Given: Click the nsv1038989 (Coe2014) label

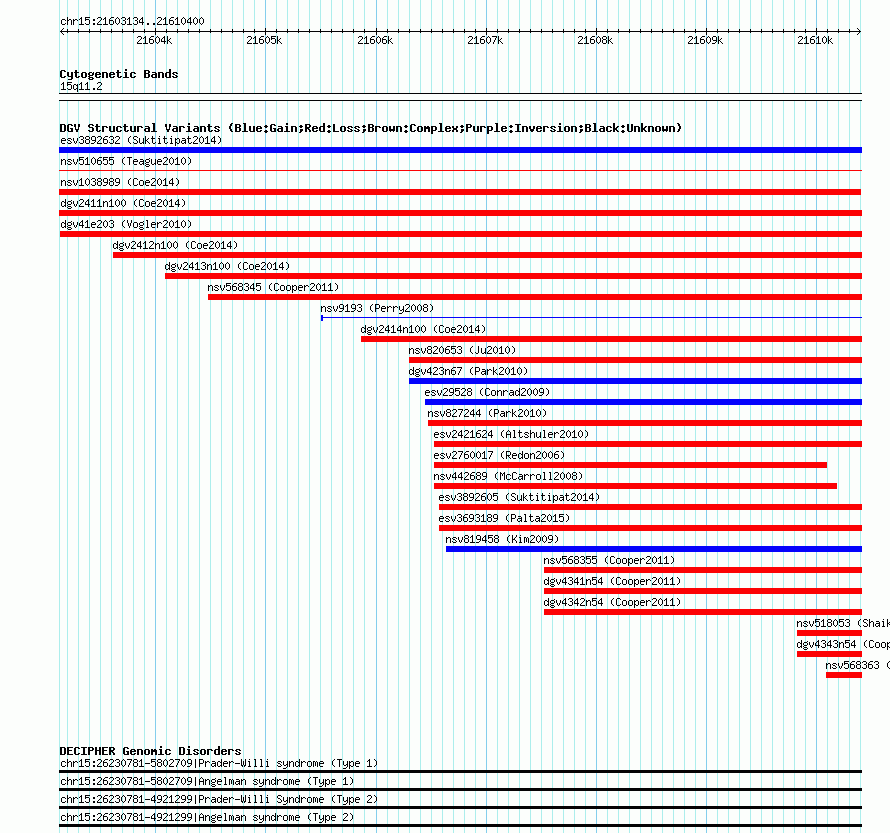Looking at the screenshot, I should [x=120, y=182].
